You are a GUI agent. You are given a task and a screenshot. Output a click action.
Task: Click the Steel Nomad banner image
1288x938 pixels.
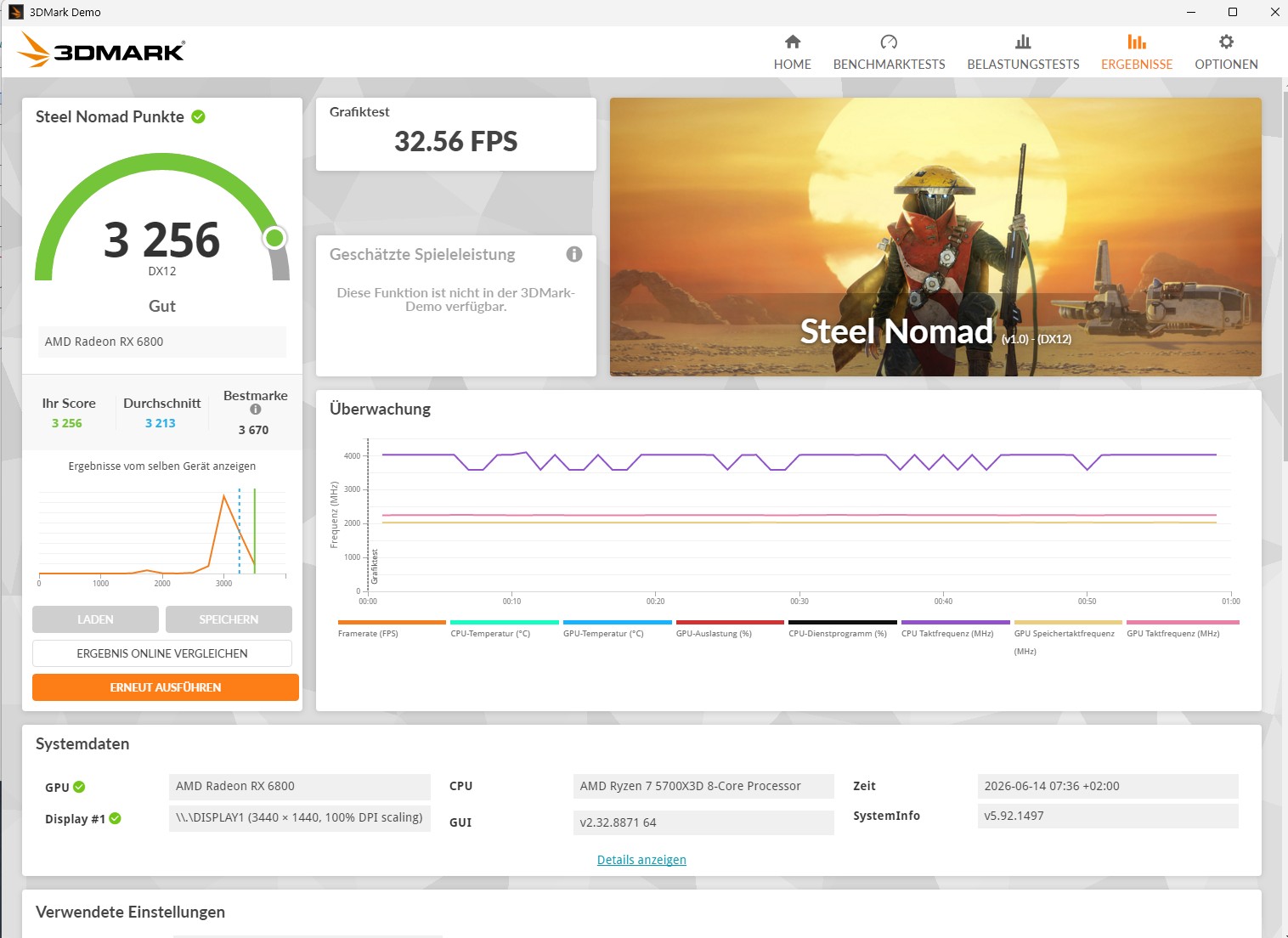coord(935,237)
